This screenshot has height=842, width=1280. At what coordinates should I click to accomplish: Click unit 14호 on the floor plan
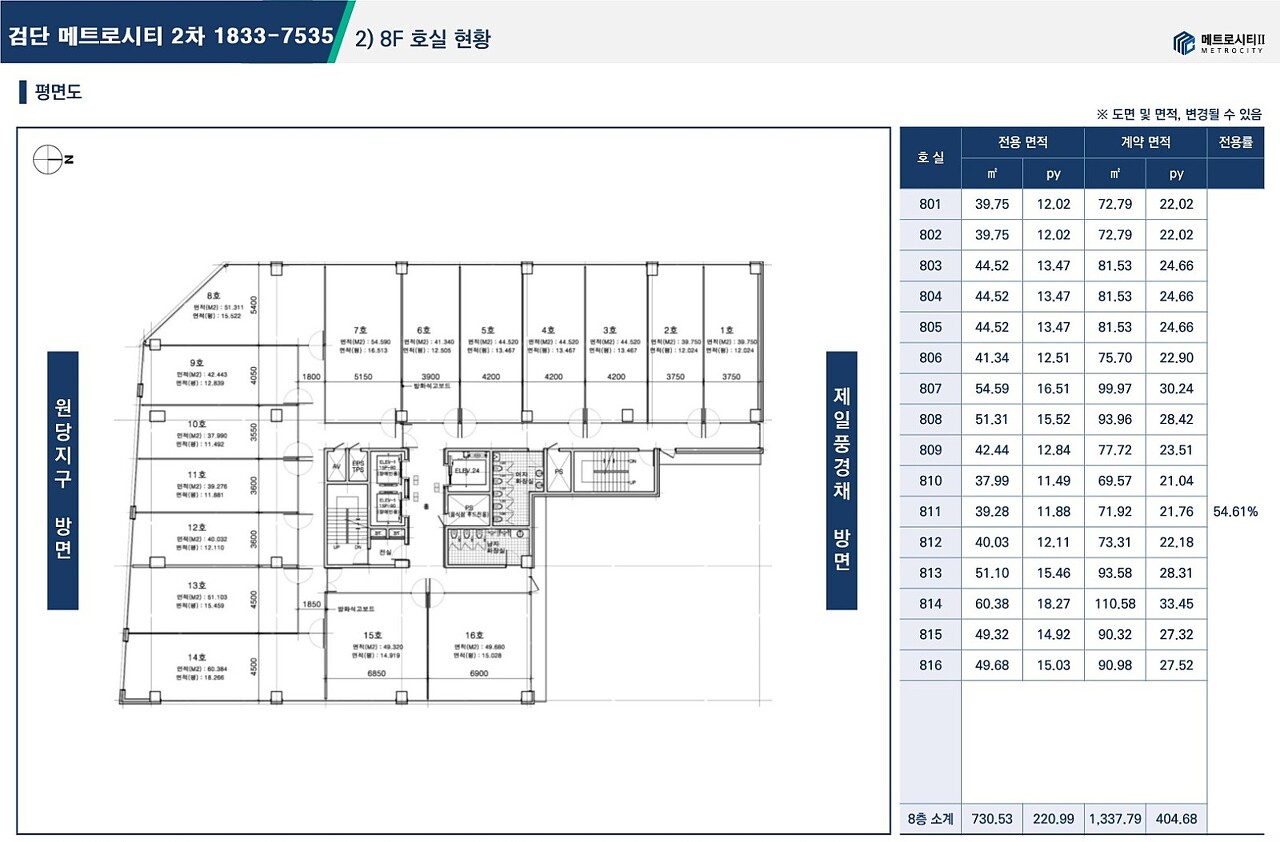click(x=197, y=657)
